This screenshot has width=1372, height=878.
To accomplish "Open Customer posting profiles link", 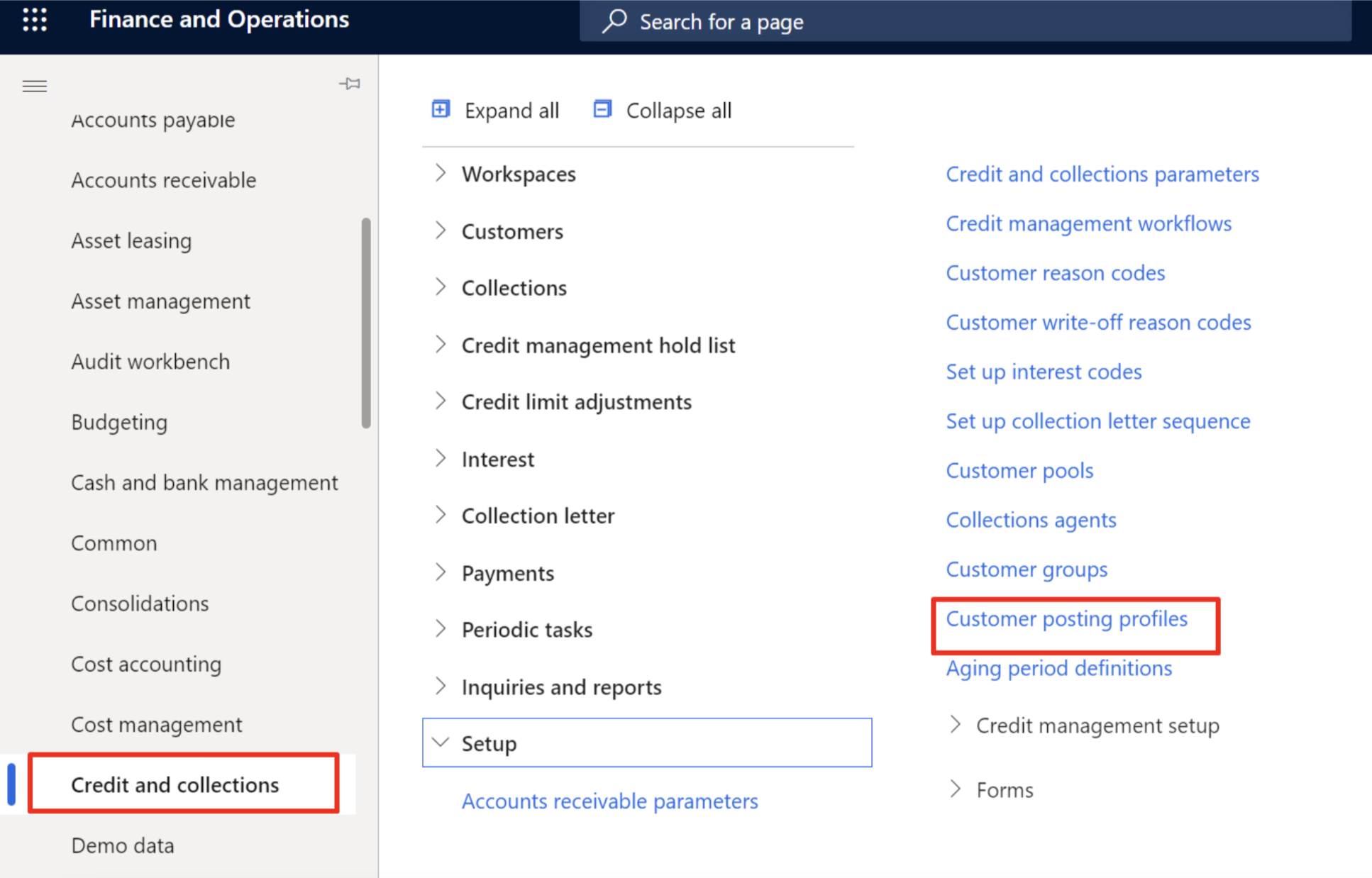I will click(1066, 618).
